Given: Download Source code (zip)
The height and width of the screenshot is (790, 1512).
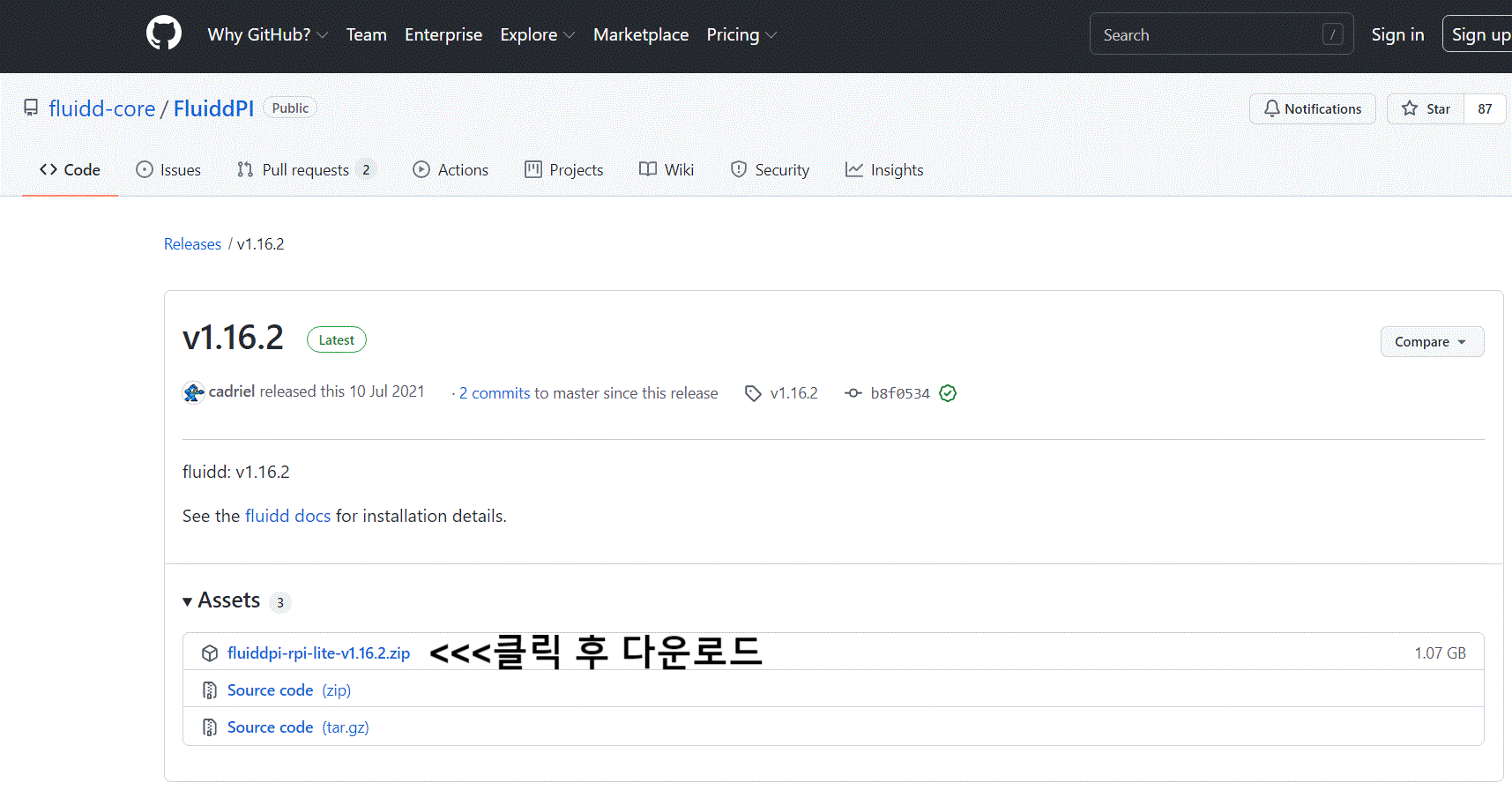Looking at the screenshot, I should click(289, 690).
